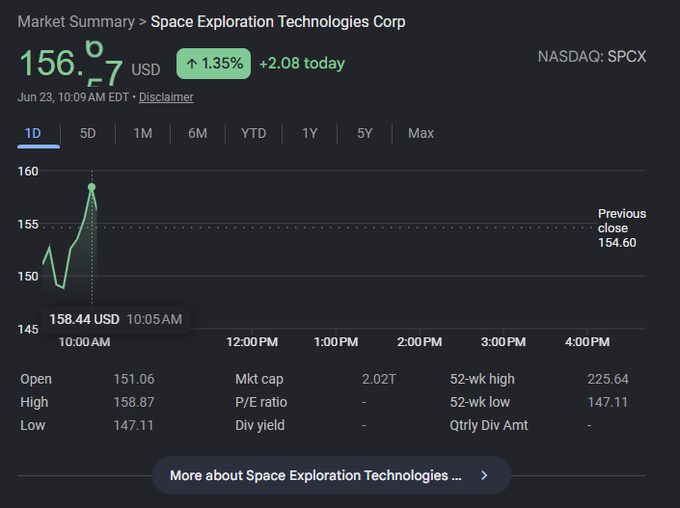Click the NASDAQ: SPCX ticker label

coord(592,57)
